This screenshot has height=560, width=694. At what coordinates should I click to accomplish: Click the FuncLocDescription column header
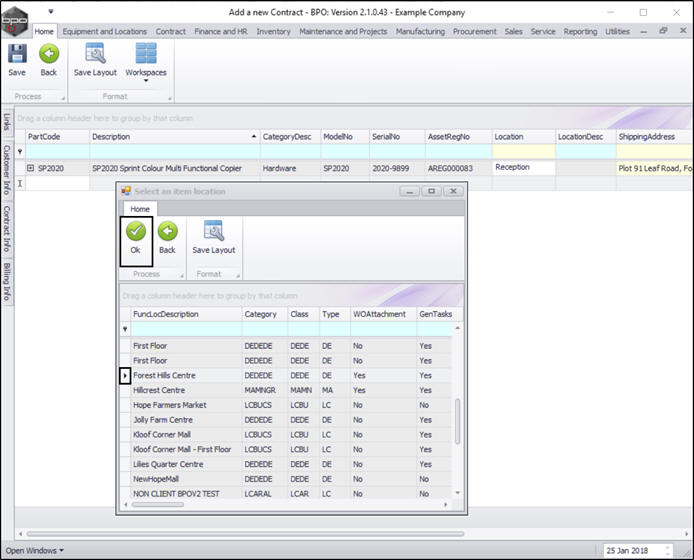pyautogui.click(x=186, y=314)
